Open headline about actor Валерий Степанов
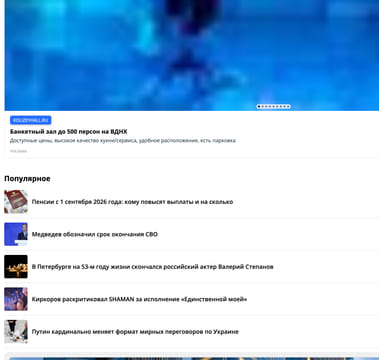379x360 pixels. click(x=153, y=267)
